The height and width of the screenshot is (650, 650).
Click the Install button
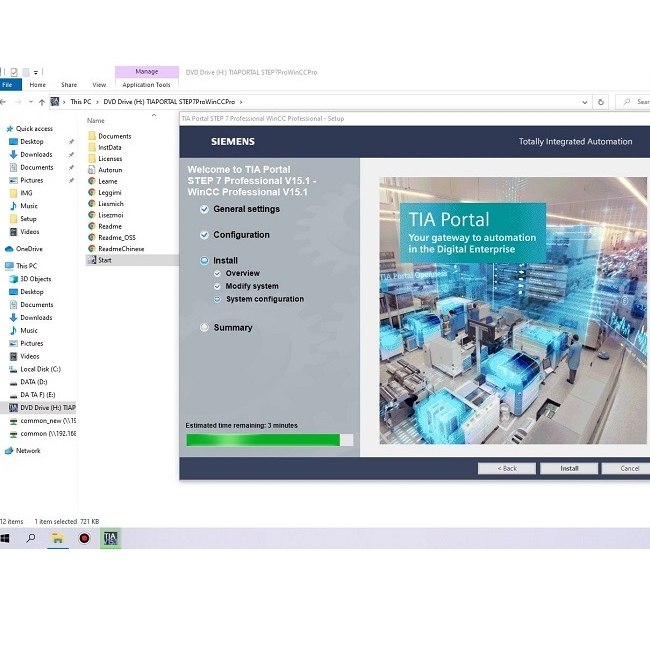(569, 468)
